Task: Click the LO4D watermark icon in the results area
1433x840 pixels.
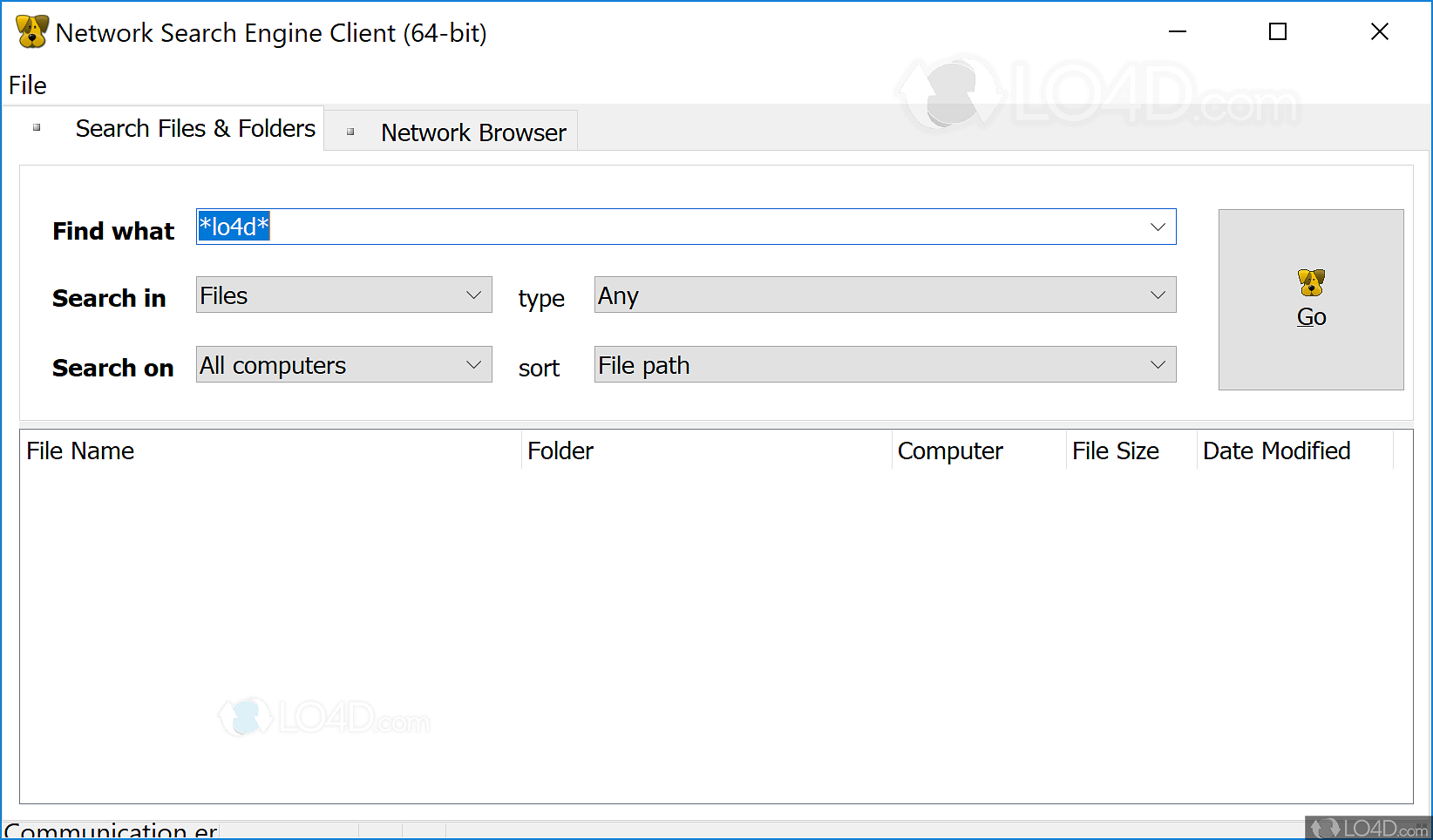Action: (x=247, y=718)
